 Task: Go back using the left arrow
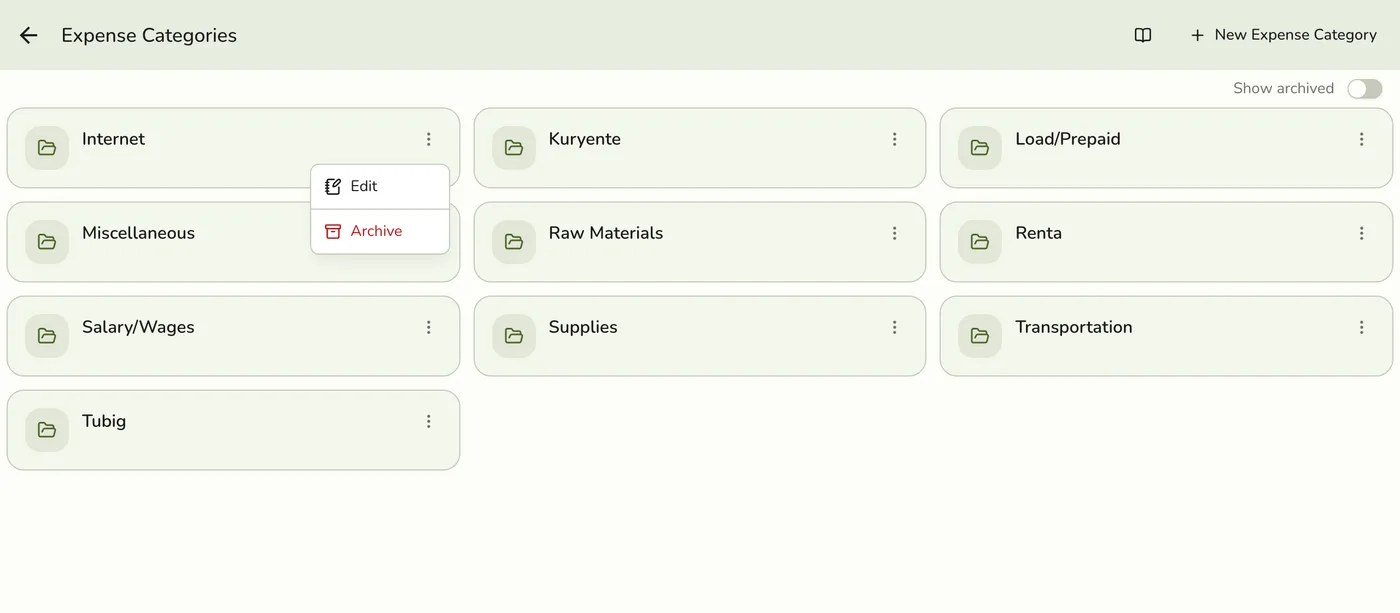pyautogui.click(x=28, y=35)
